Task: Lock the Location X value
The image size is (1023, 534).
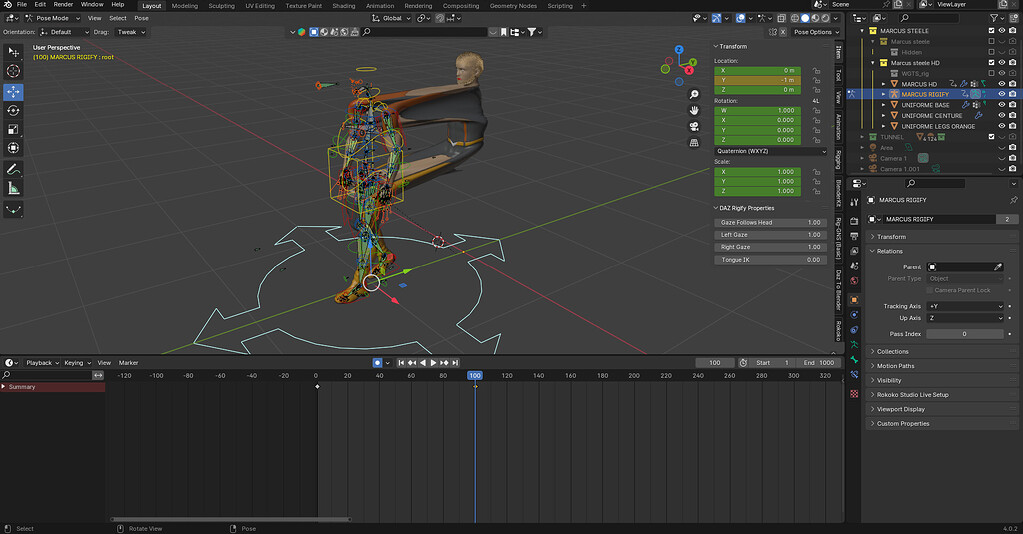Action: point(816,71)
